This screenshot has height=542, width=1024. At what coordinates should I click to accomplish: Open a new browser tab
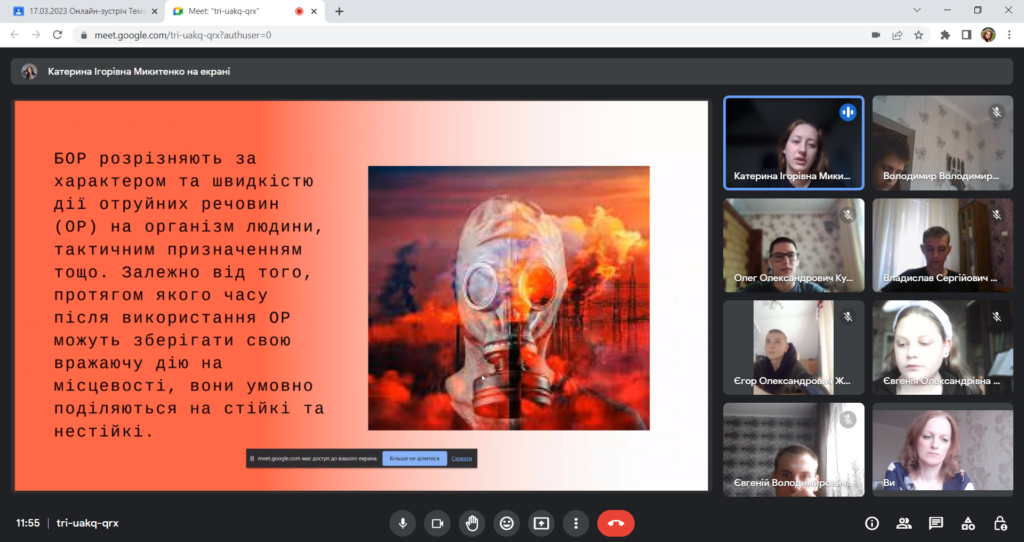339,11
